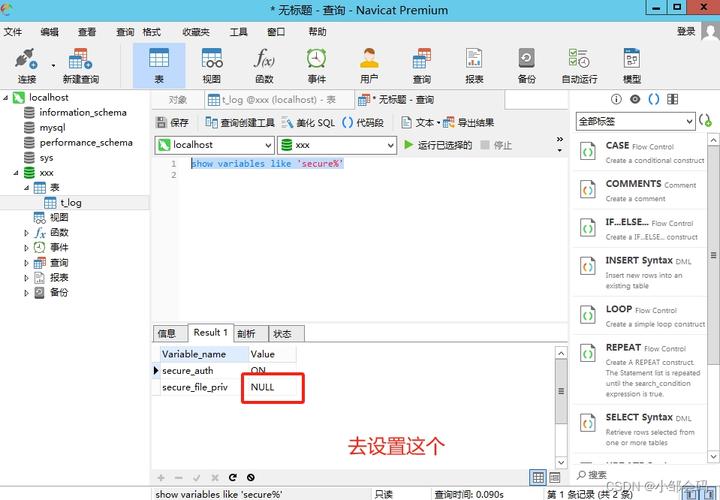Viewport: 720px width, 500px height.
Task: Open the 查看 menu
Action: click(87, 32)
